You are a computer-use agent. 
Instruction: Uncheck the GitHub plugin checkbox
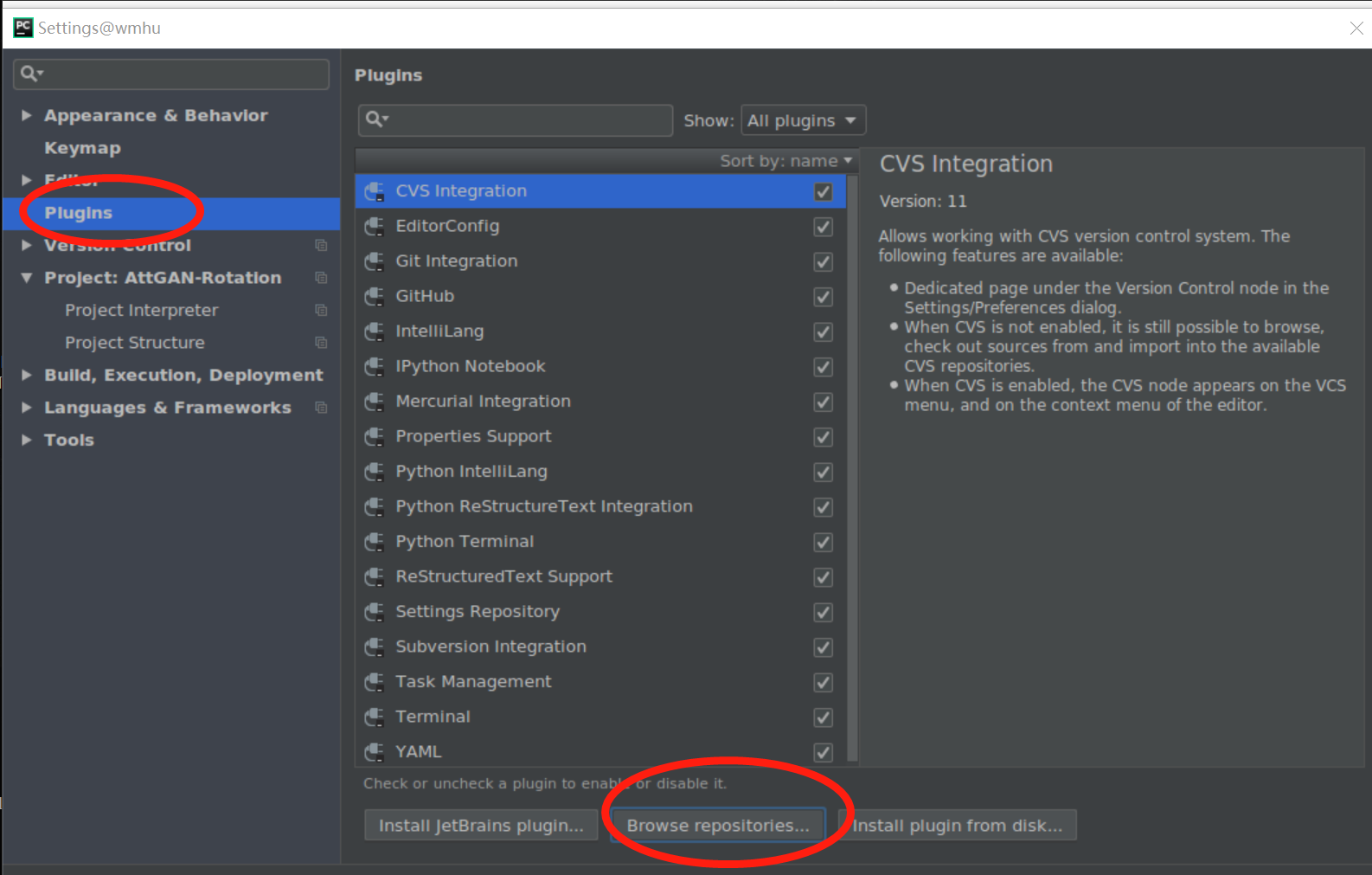pos(824,297)
